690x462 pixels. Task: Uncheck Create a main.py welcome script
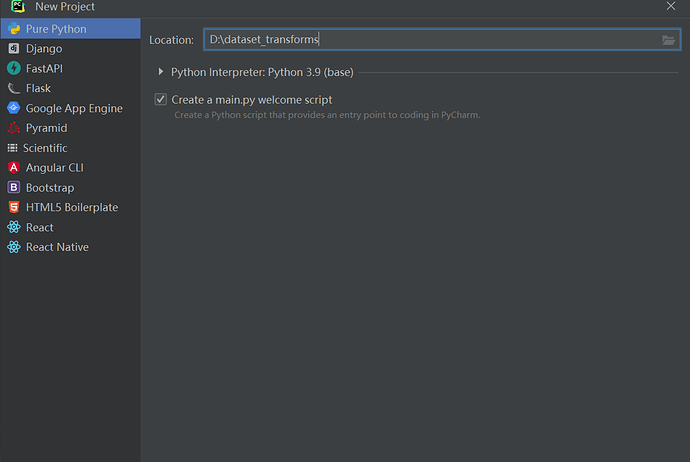[161, 99]
